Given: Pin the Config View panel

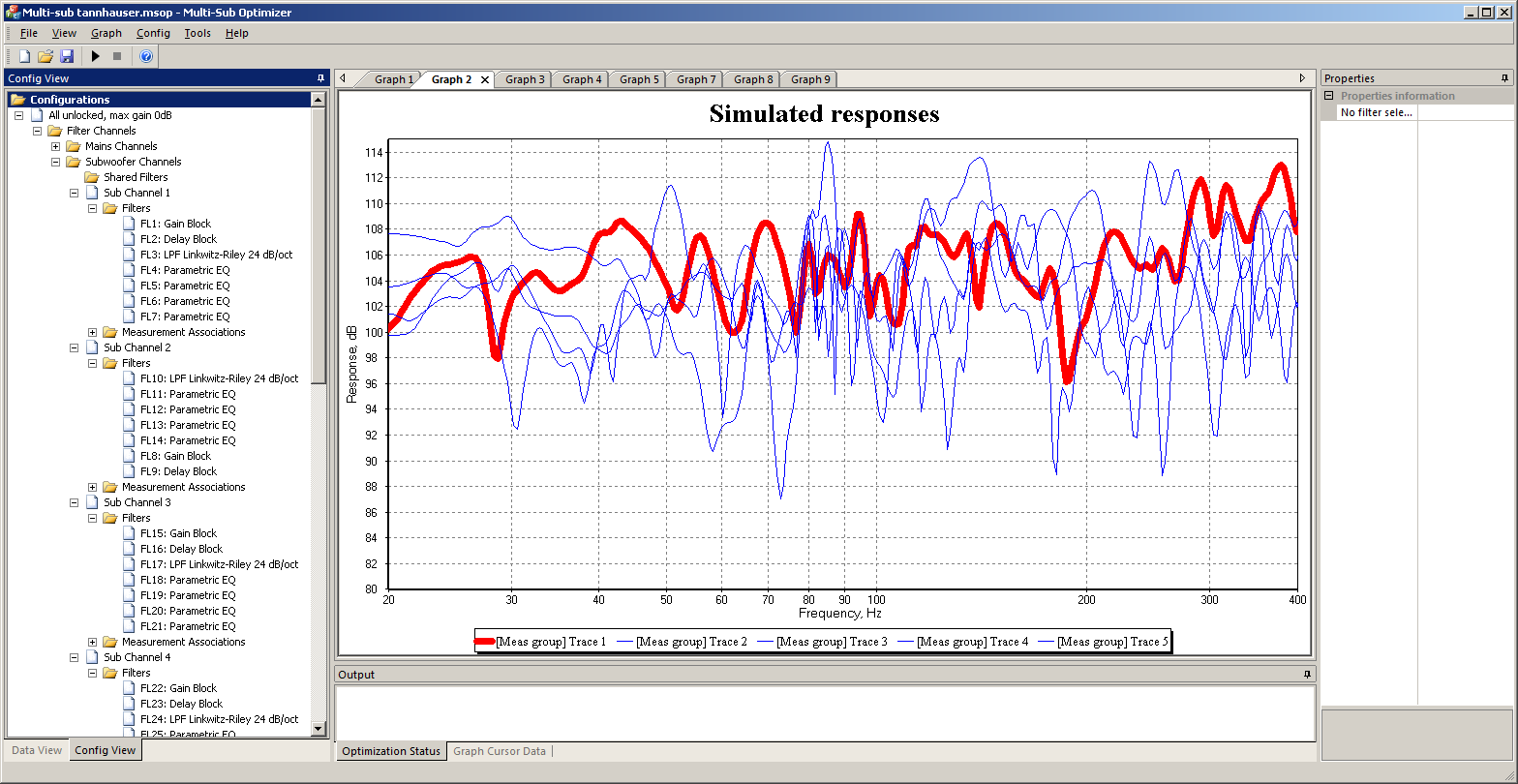Looking at the screenshot, I should 320,78.
